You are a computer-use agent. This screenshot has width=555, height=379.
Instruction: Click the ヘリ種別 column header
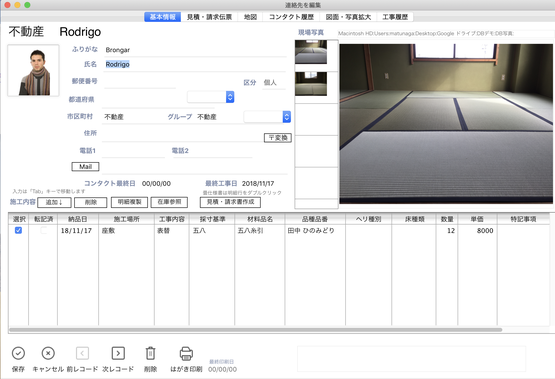368,219
